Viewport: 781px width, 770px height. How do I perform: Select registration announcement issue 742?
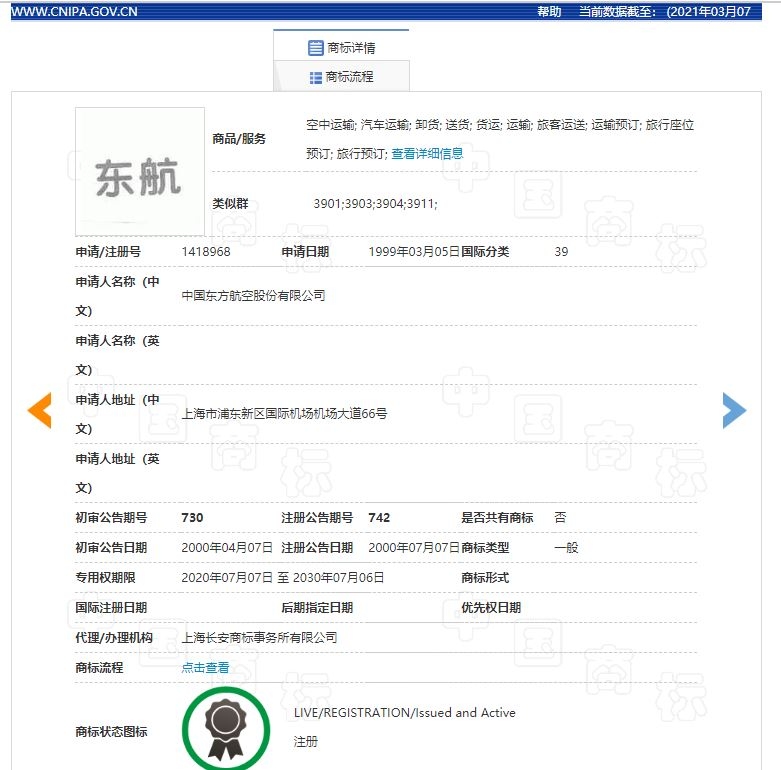coord(379,517)
